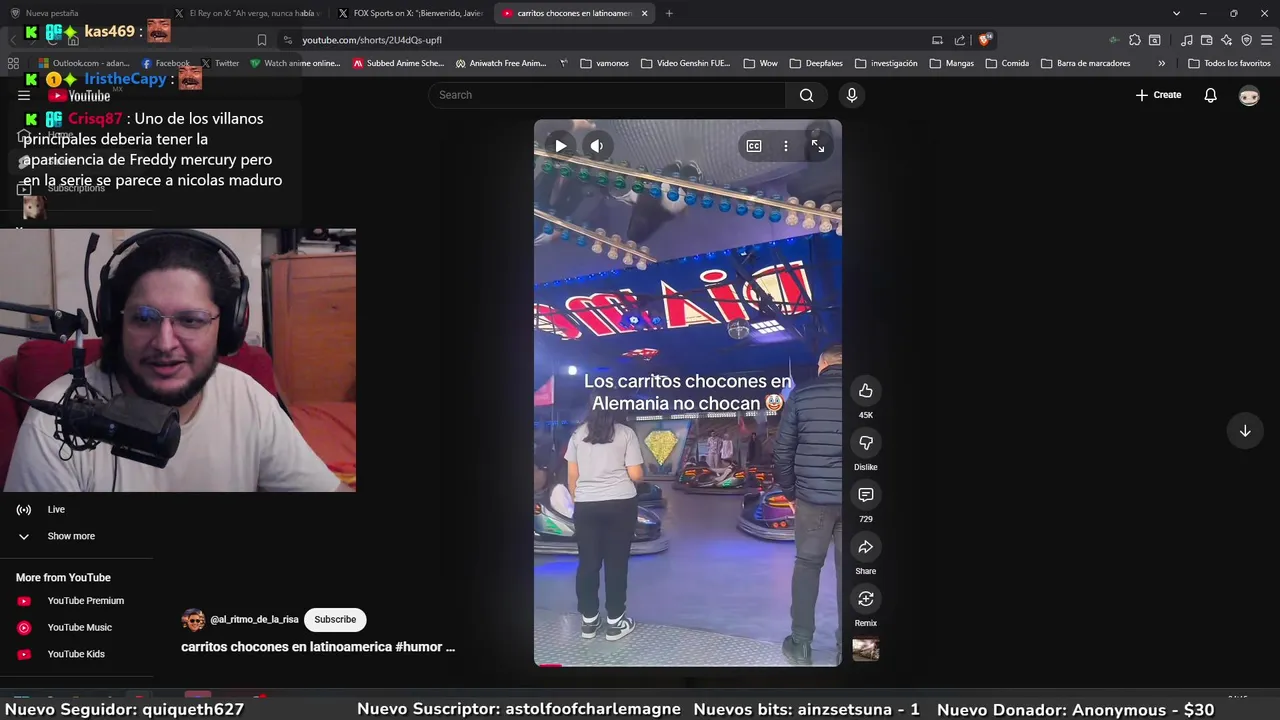Open the Twitter bookmark
The height and width of the screenshot is (720, 1280).
pyautogui.click(x=220, y=63)
